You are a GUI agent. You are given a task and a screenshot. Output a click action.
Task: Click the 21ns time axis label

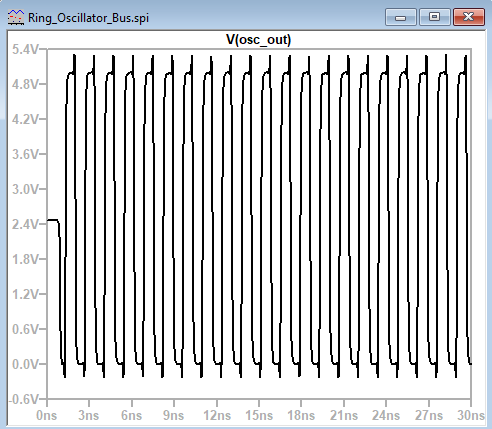coord(344,415)
